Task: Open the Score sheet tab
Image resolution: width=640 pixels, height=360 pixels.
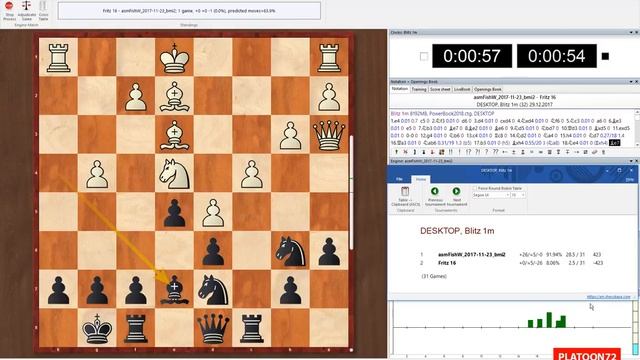Action: click(x=440, y=89)
